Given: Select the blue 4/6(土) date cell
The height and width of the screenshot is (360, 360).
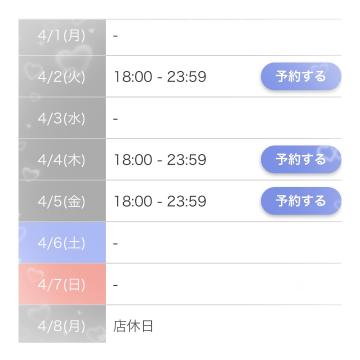Looking at the screenshot, I should [62, 243].
